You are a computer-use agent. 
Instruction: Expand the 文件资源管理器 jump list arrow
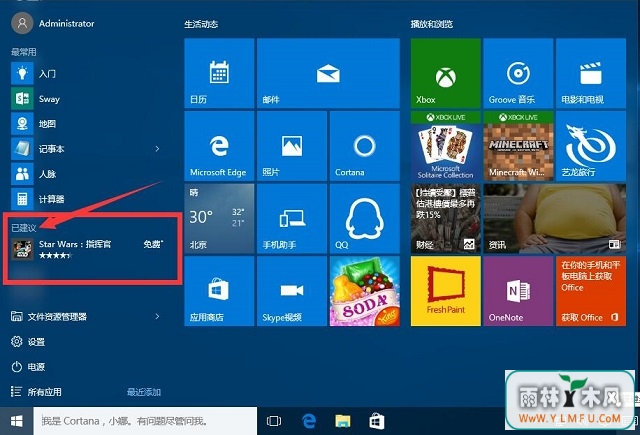click(158, 317)
